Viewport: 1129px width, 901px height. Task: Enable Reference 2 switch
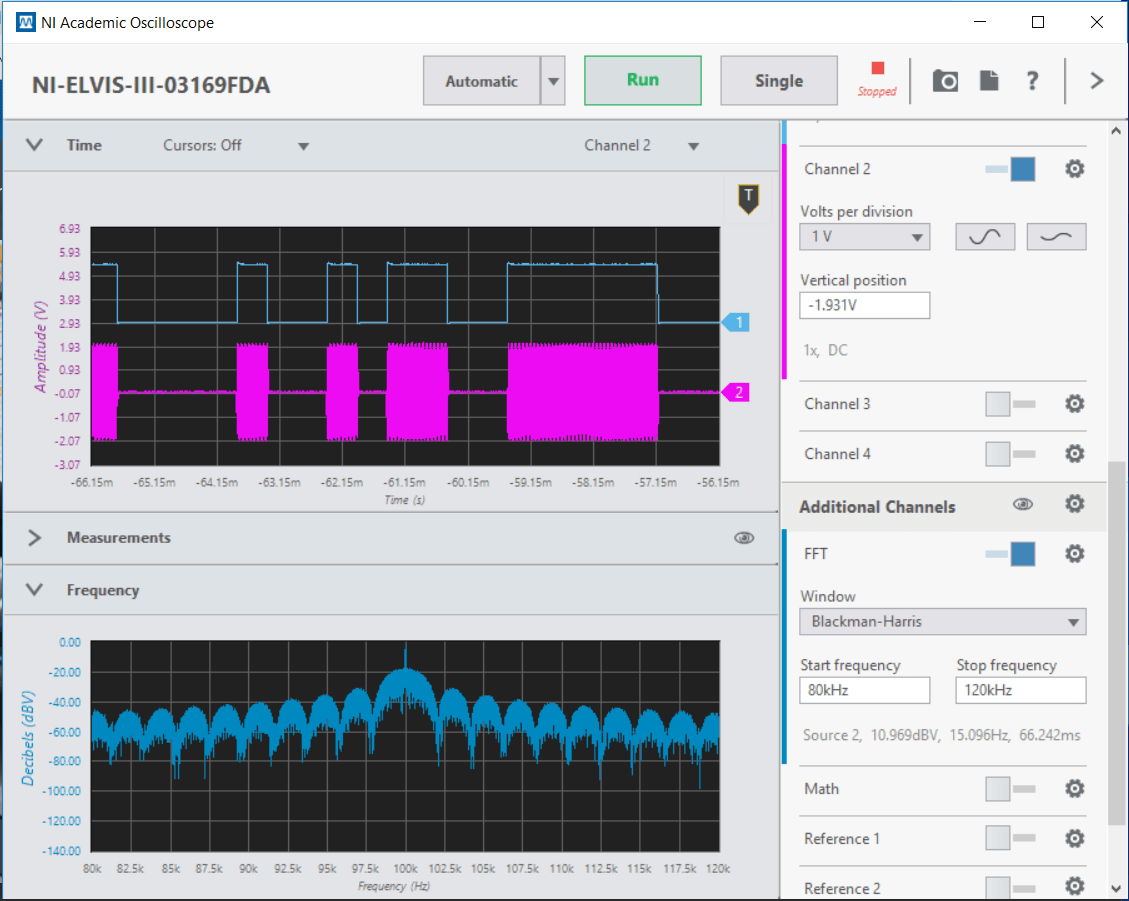1011,887
